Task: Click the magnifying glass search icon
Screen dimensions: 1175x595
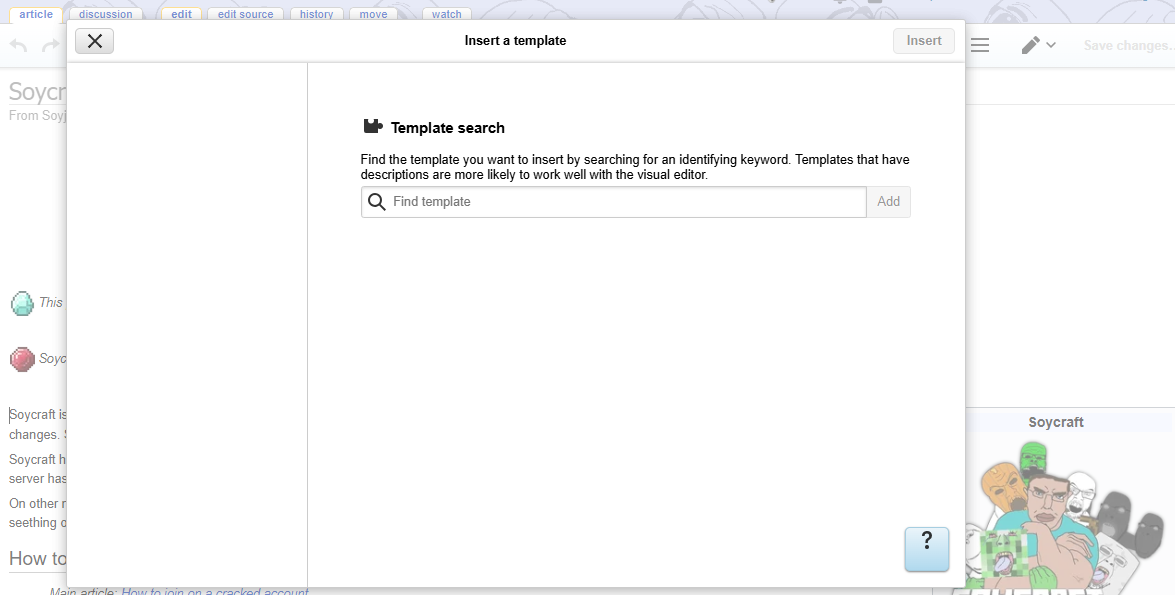Action: (377, 202)
